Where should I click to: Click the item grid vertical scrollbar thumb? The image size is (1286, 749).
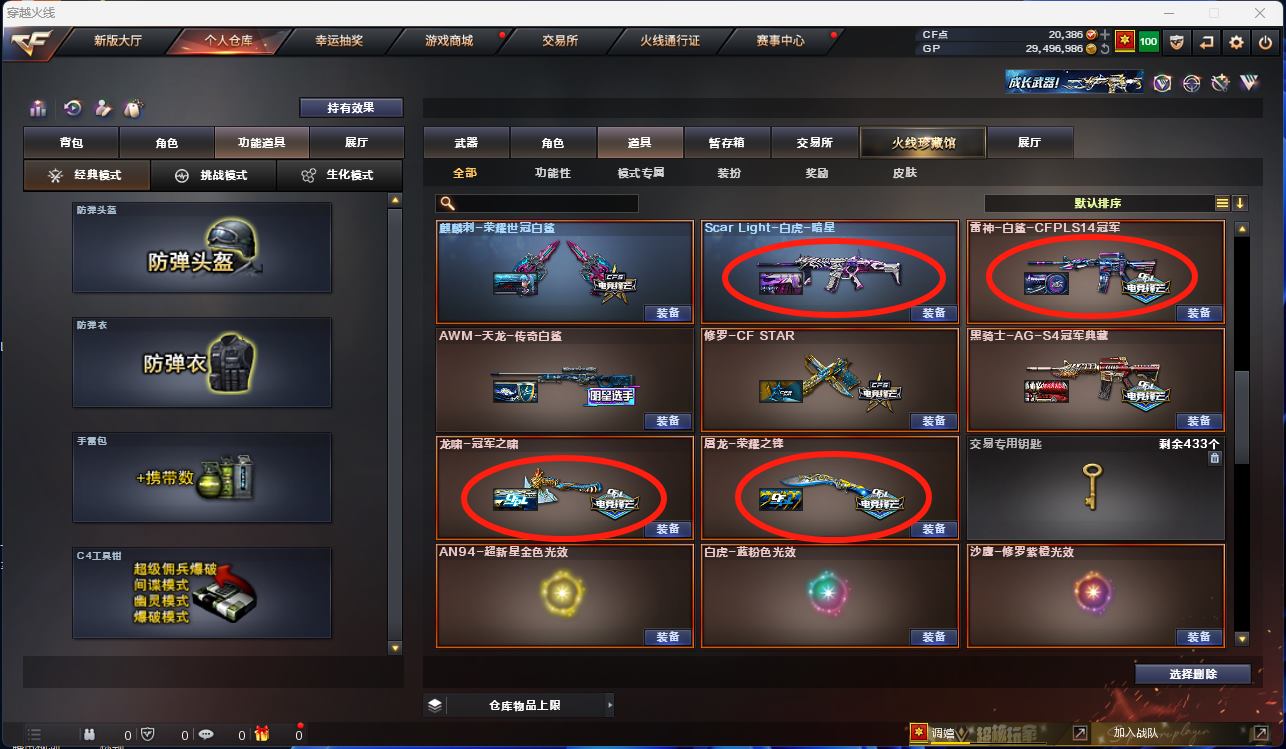[x=1242, y=417]
